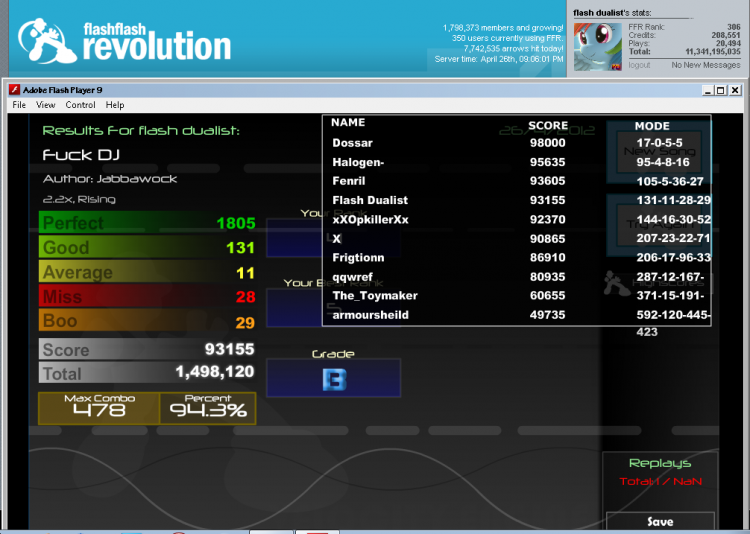Click the Percent 94.3% box

point(208,408)
